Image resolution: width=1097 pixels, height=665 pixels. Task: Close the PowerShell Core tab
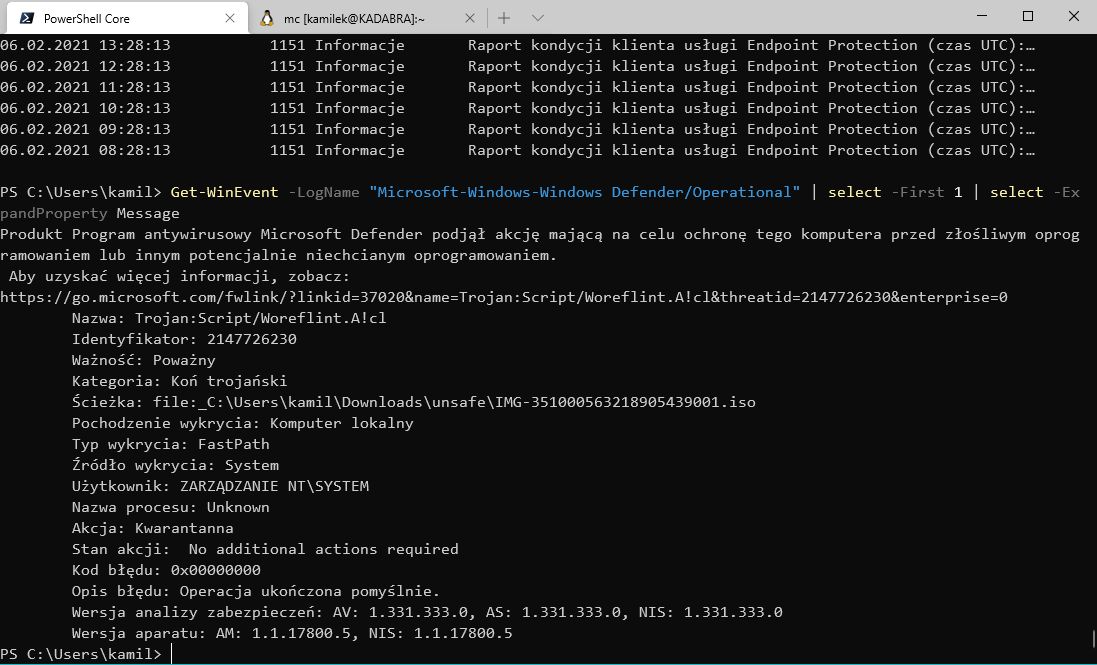(230, 18)
